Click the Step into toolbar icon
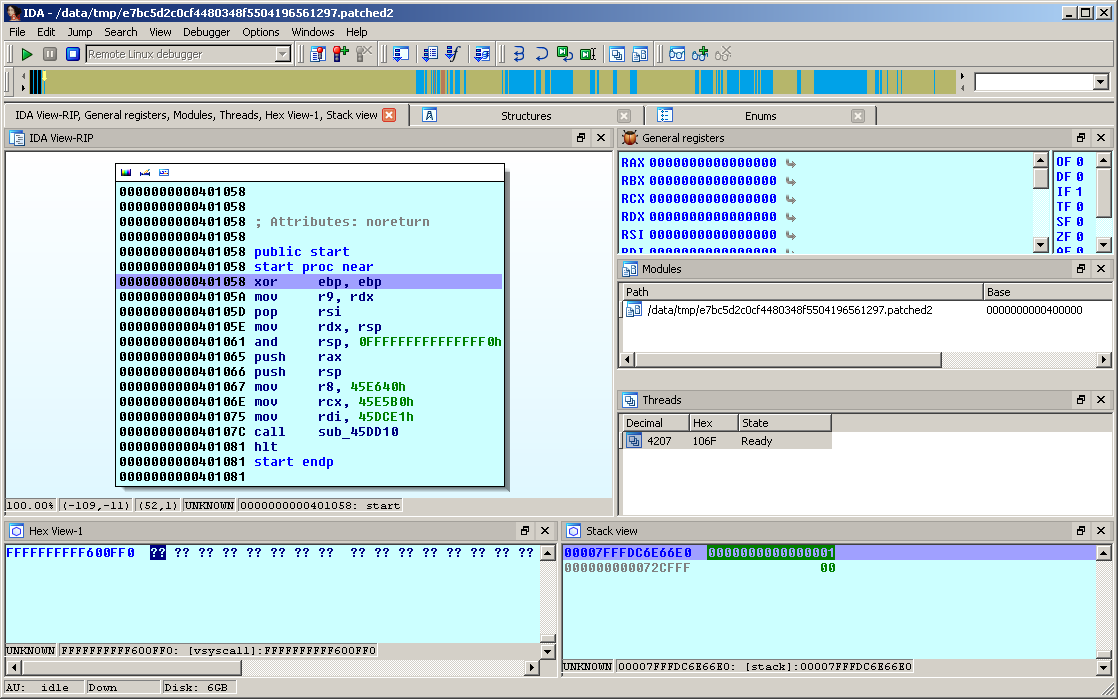 (x=519, y=54)
